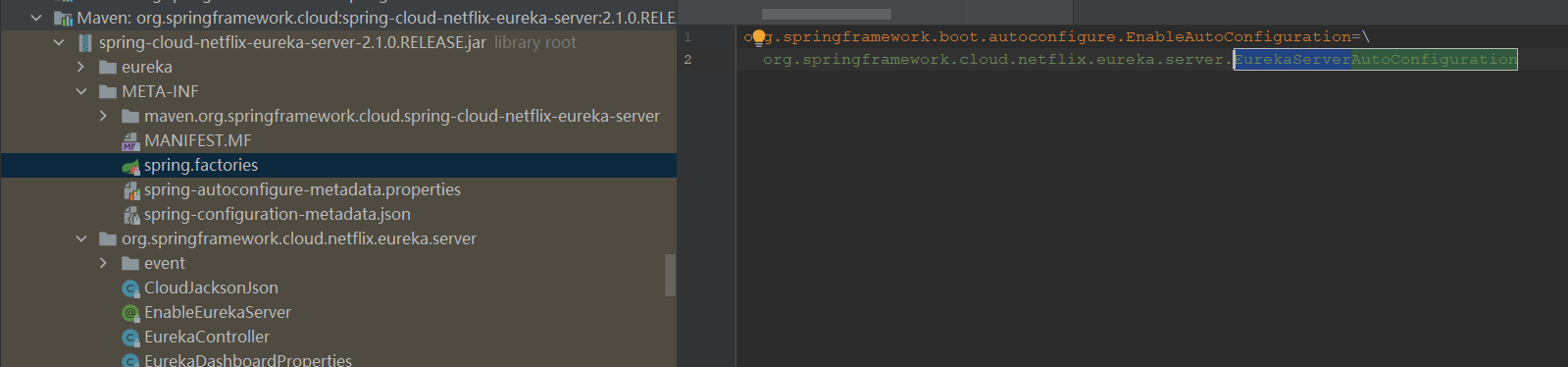Open spring-configuration-metadata.json
Image resolution: width=1568 pixels, height=367 pixels.
click(x=338, y=214)
